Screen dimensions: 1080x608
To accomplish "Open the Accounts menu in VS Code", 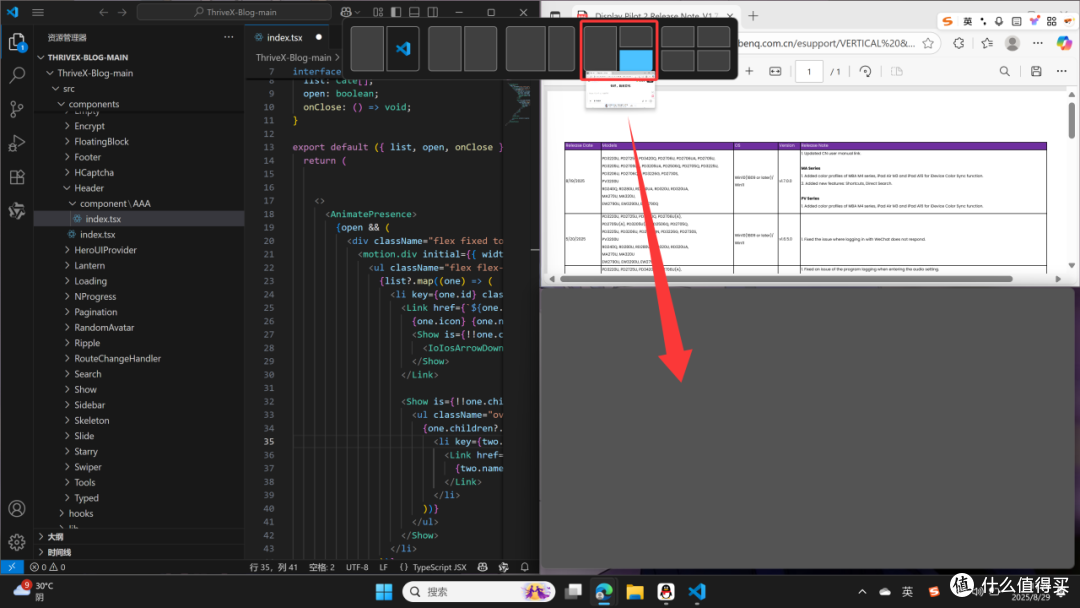I will tap(17, 509).
